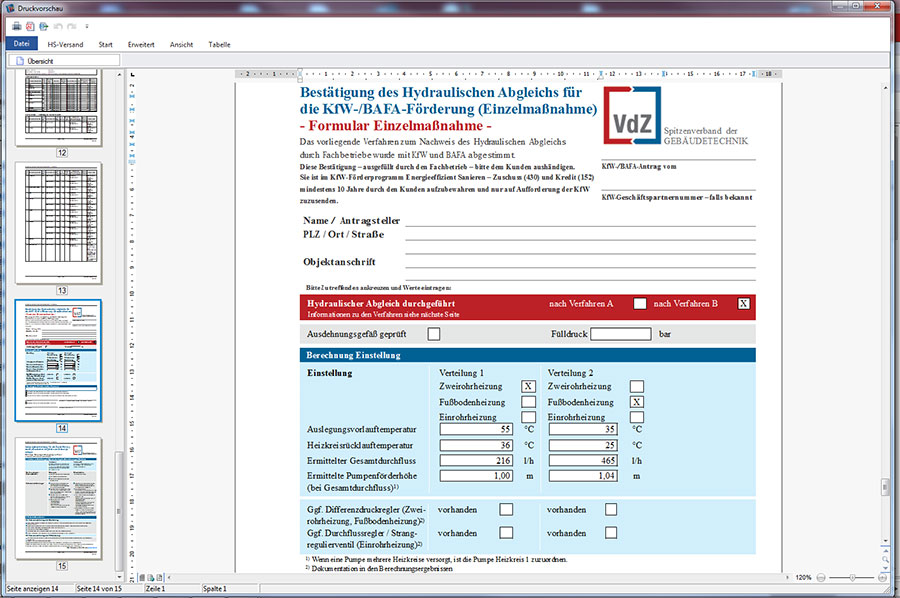Select the page 15 thumbnail
This screenshot has height=598, width=900.
coord(59,498)
